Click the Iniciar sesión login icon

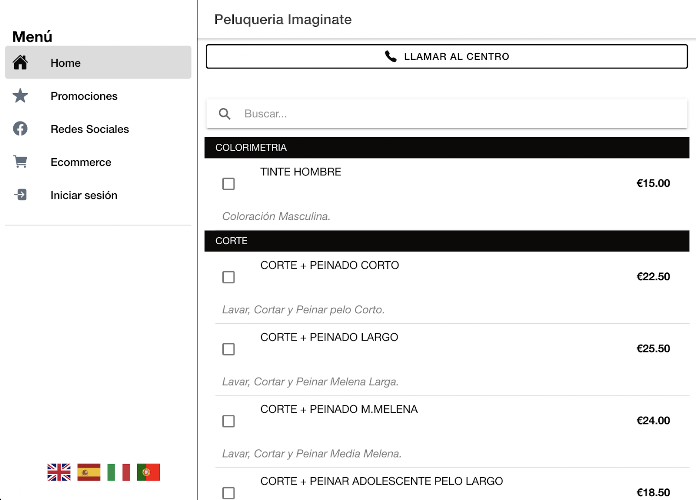[x=20, y=195]
